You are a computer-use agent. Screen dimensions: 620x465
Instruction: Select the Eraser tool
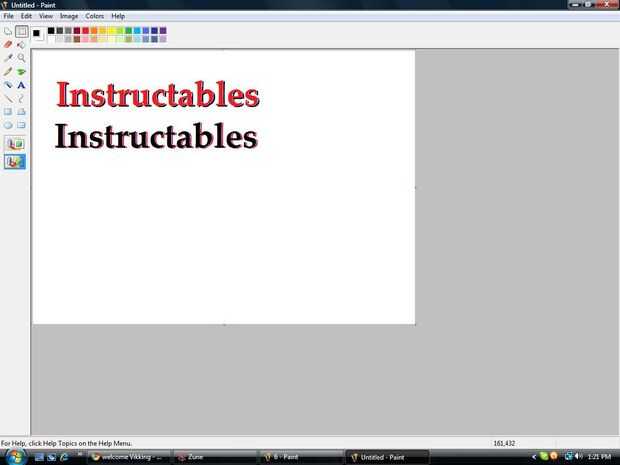coord(8,44)
